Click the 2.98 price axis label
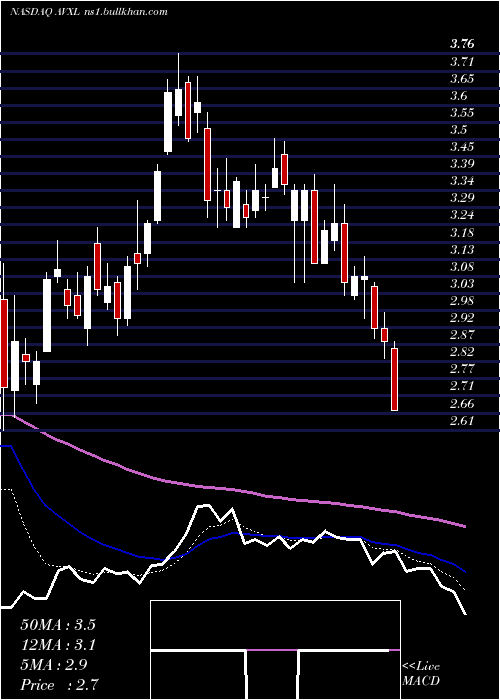 point(462,301)
